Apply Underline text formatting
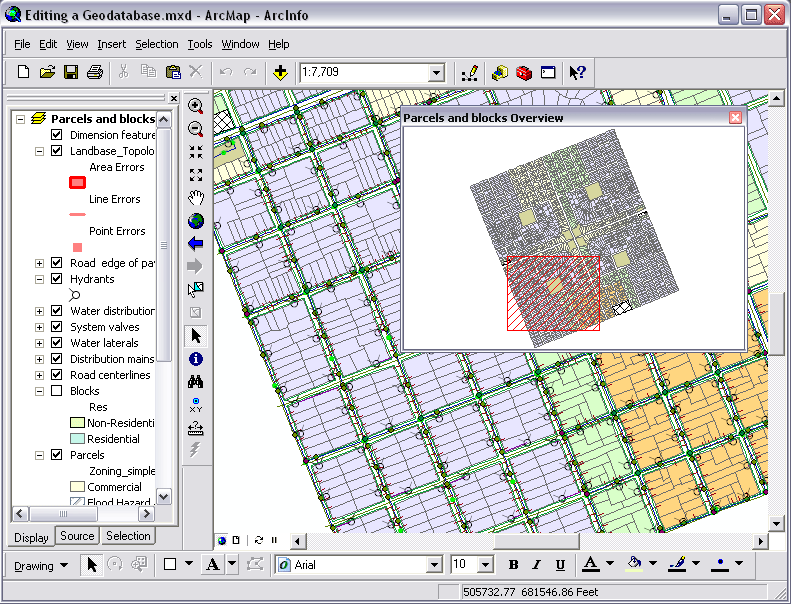This screenshot has height=604, width=791. pyautogui.click(x=560, y=565)
